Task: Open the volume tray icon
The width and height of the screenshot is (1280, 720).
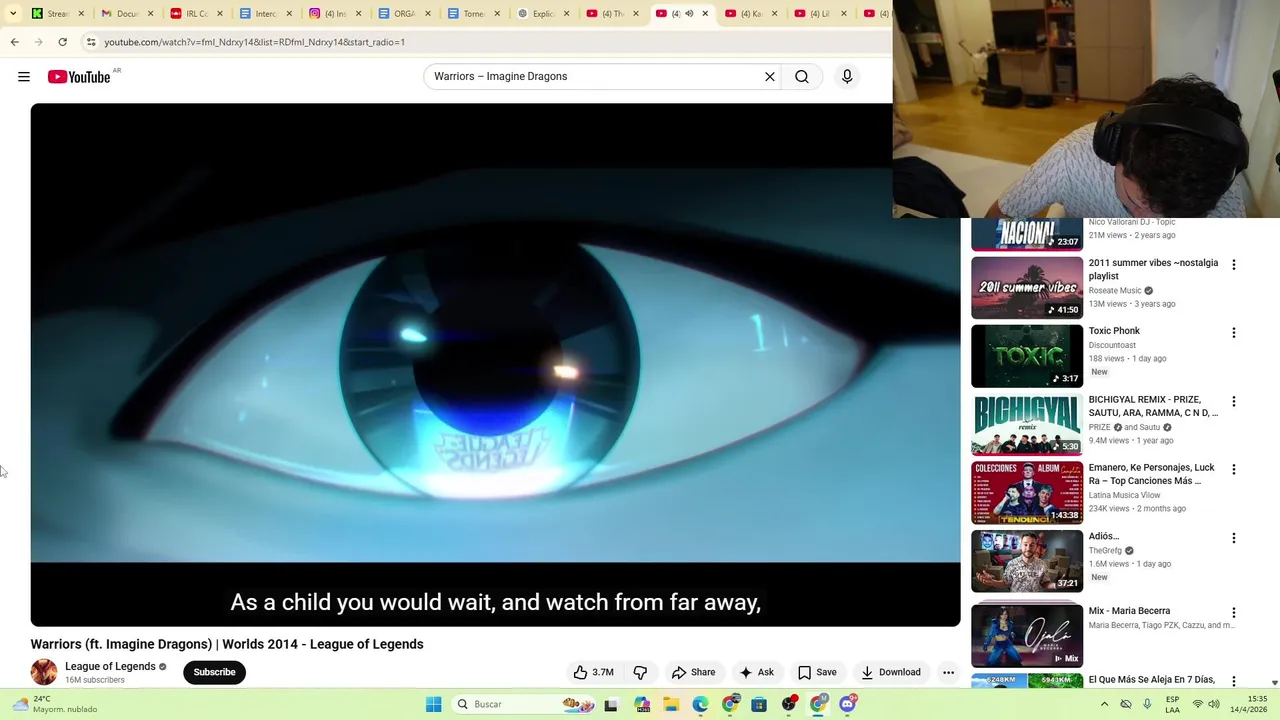Action: (1214, 704)
